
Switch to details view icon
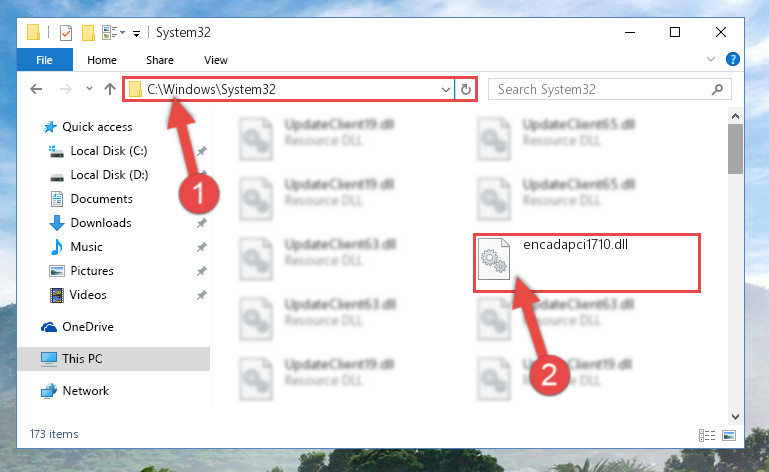point(707,435)
